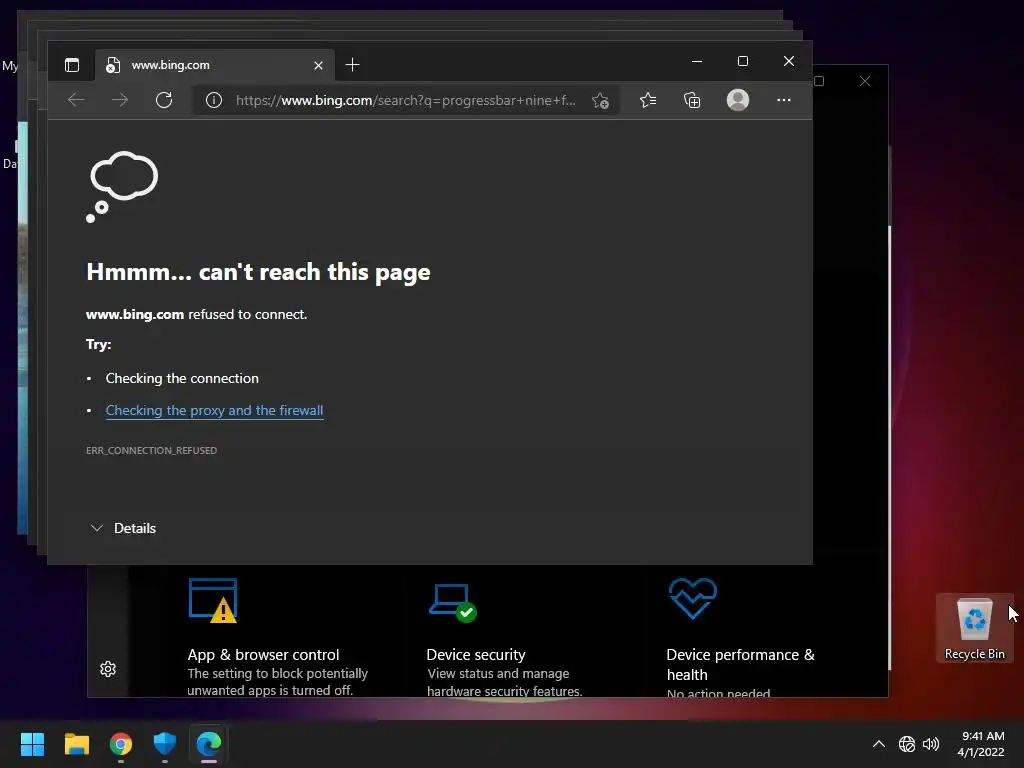1024x768 pixels.
Task: Open Checking the proxy and the firewall link
Action: (x=214, y=410)
